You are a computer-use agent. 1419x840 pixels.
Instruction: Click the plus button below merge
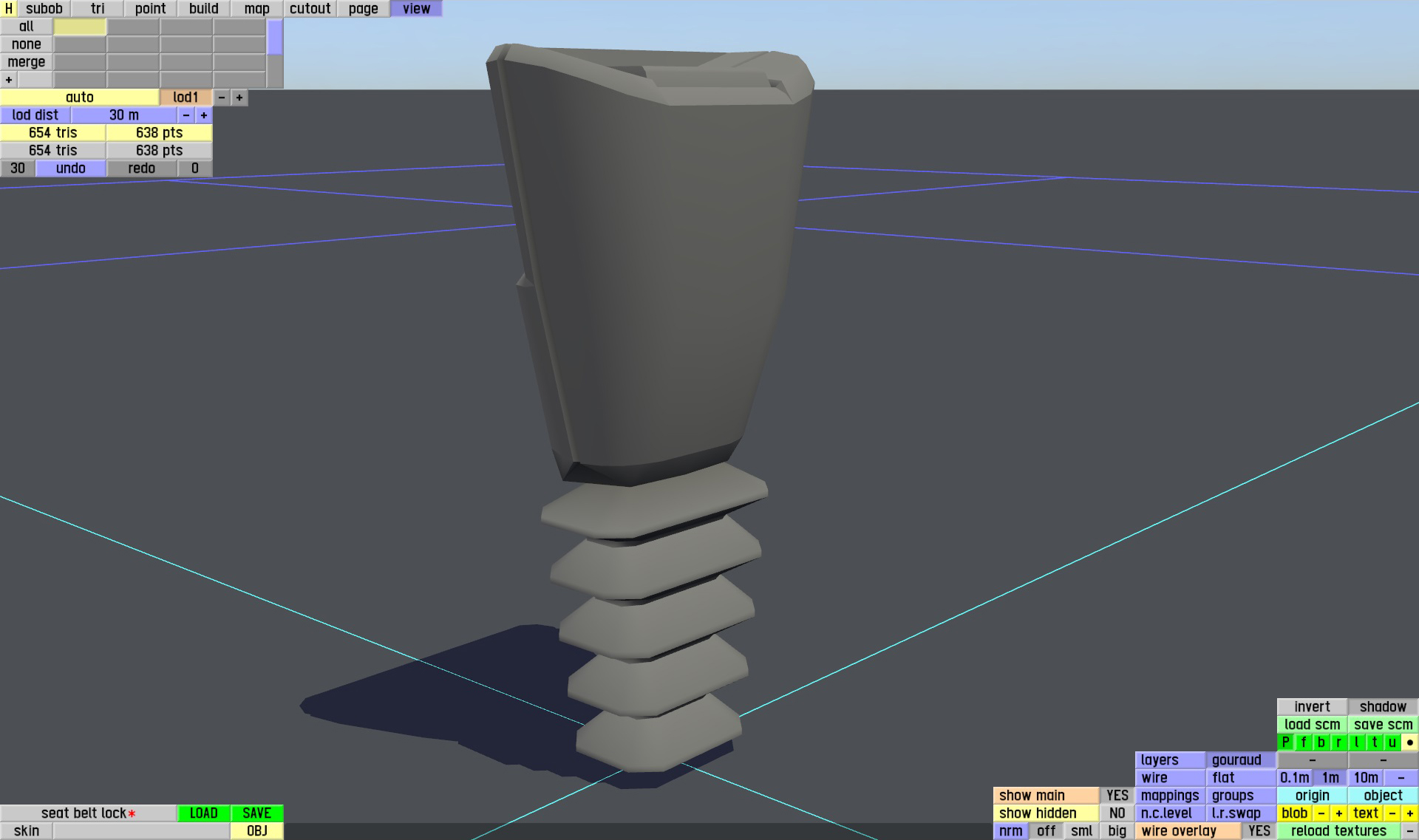tap(8, 80)
